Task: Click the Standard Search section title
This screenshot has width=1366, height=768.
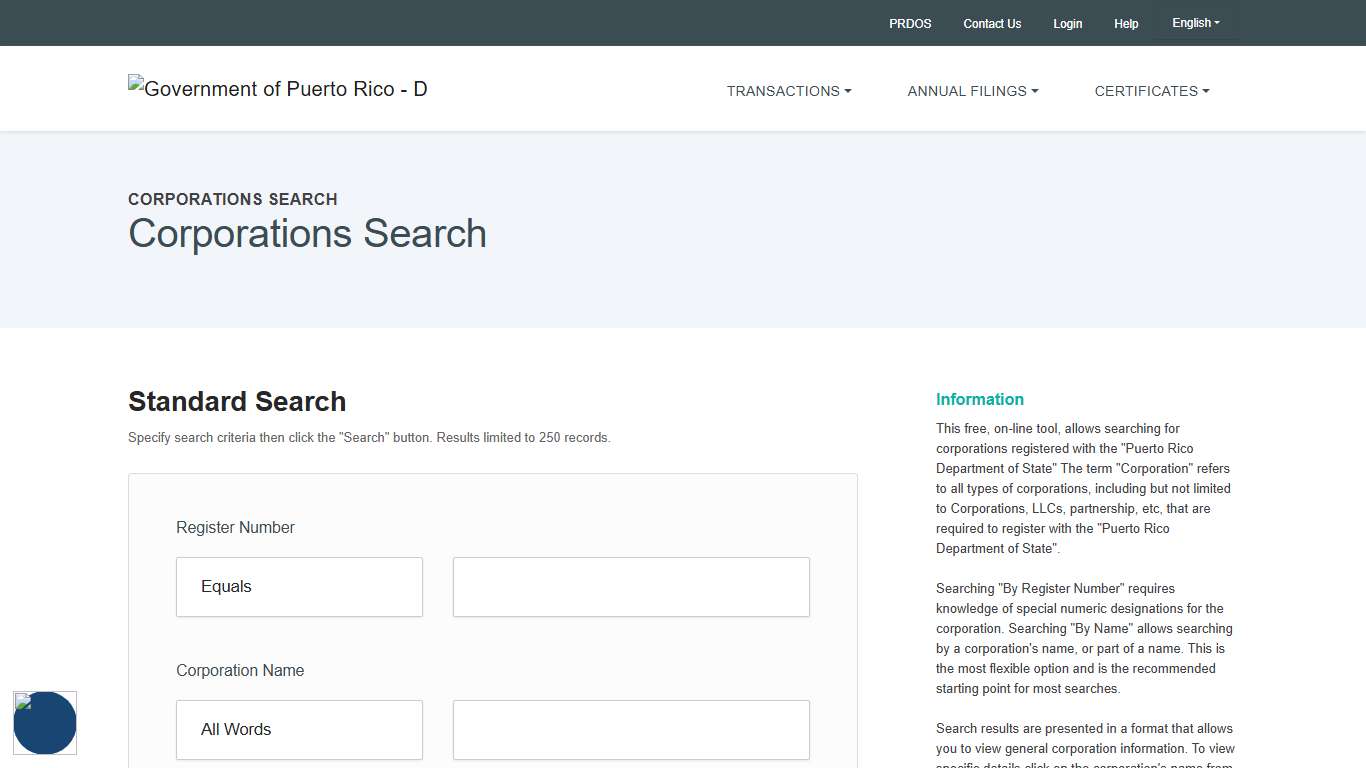Action: point(236,401)
